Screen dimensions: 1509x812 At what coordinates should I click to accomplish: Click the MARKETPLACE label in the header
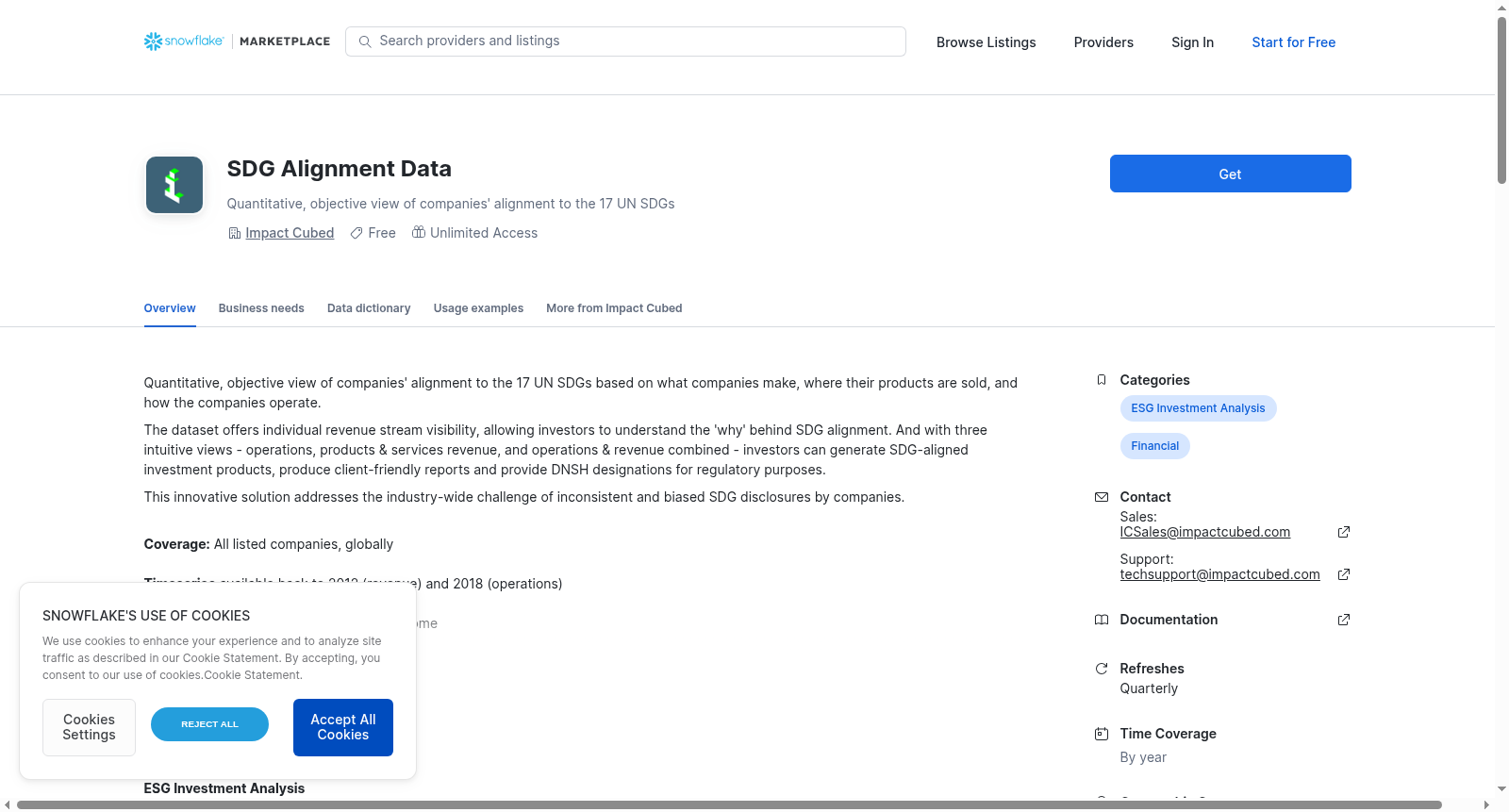click(285, 41)
